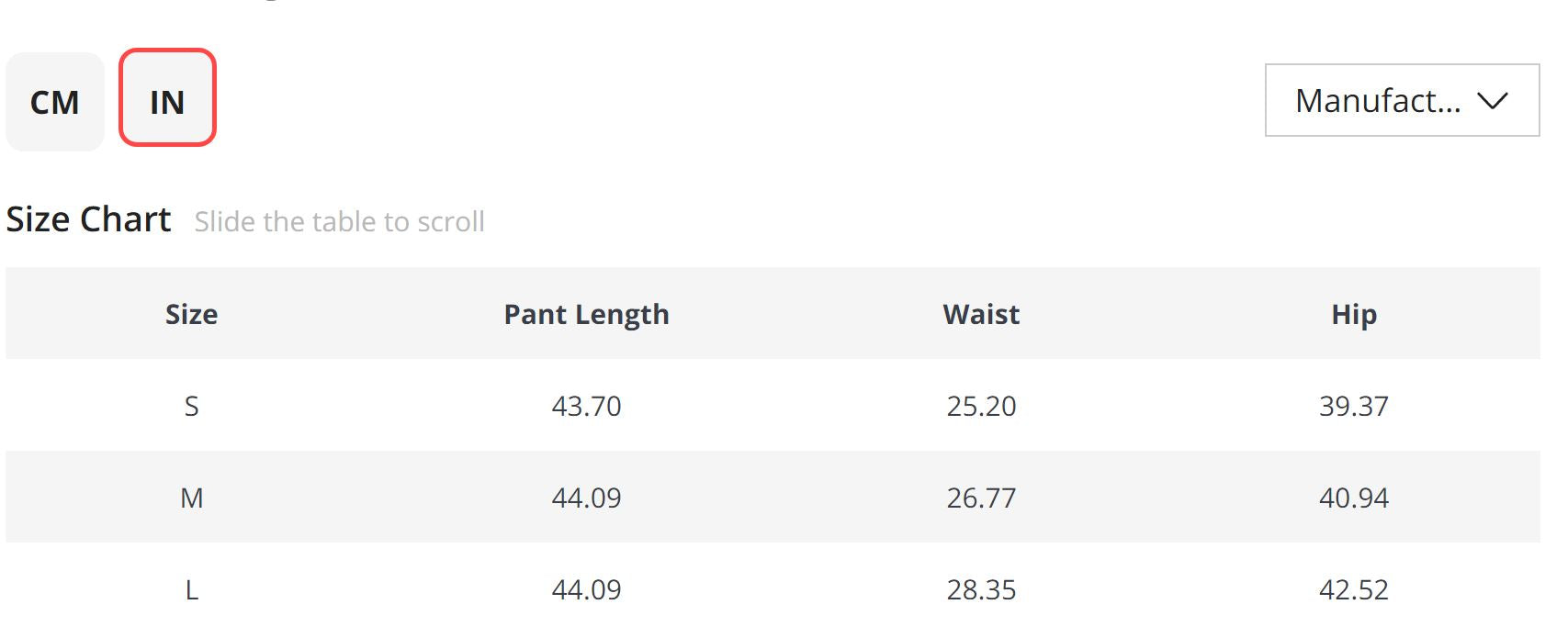
Task: Click the 39.37 hip value
Action: coord(1353,406)
